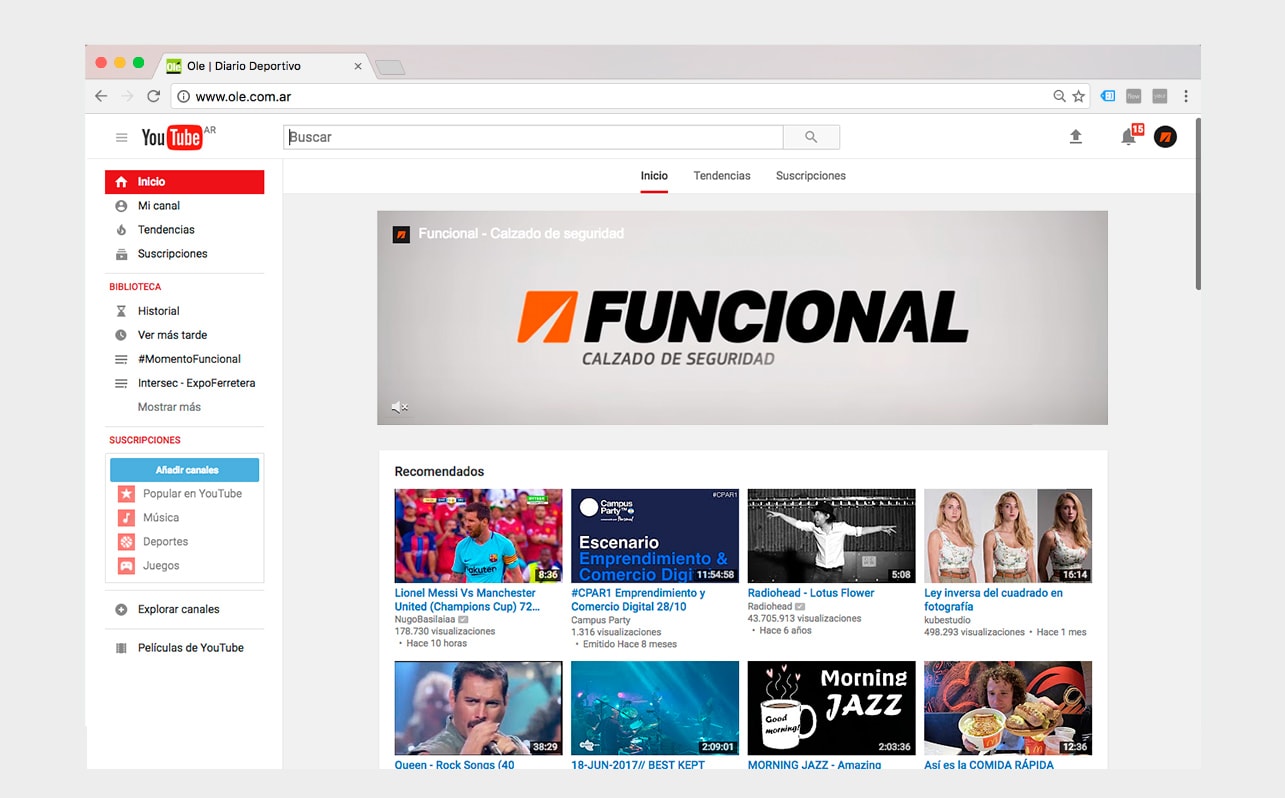Reload the page in the browser
This screenshot has height=798, width=1285.
[x=153, y=96]
